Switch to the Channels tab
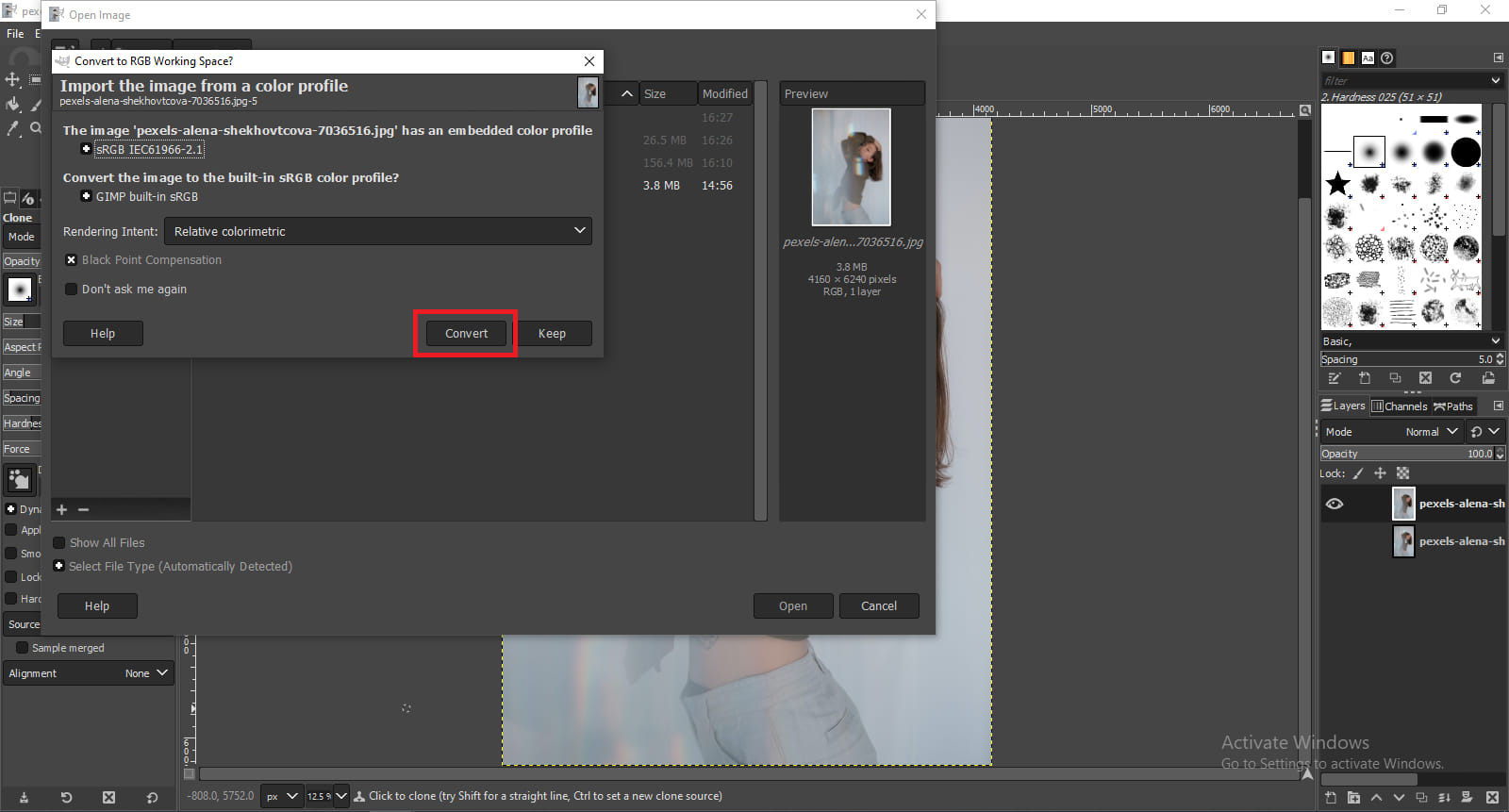The image size is (1509, 812). pyautogui.click(x=1399, y=406)
